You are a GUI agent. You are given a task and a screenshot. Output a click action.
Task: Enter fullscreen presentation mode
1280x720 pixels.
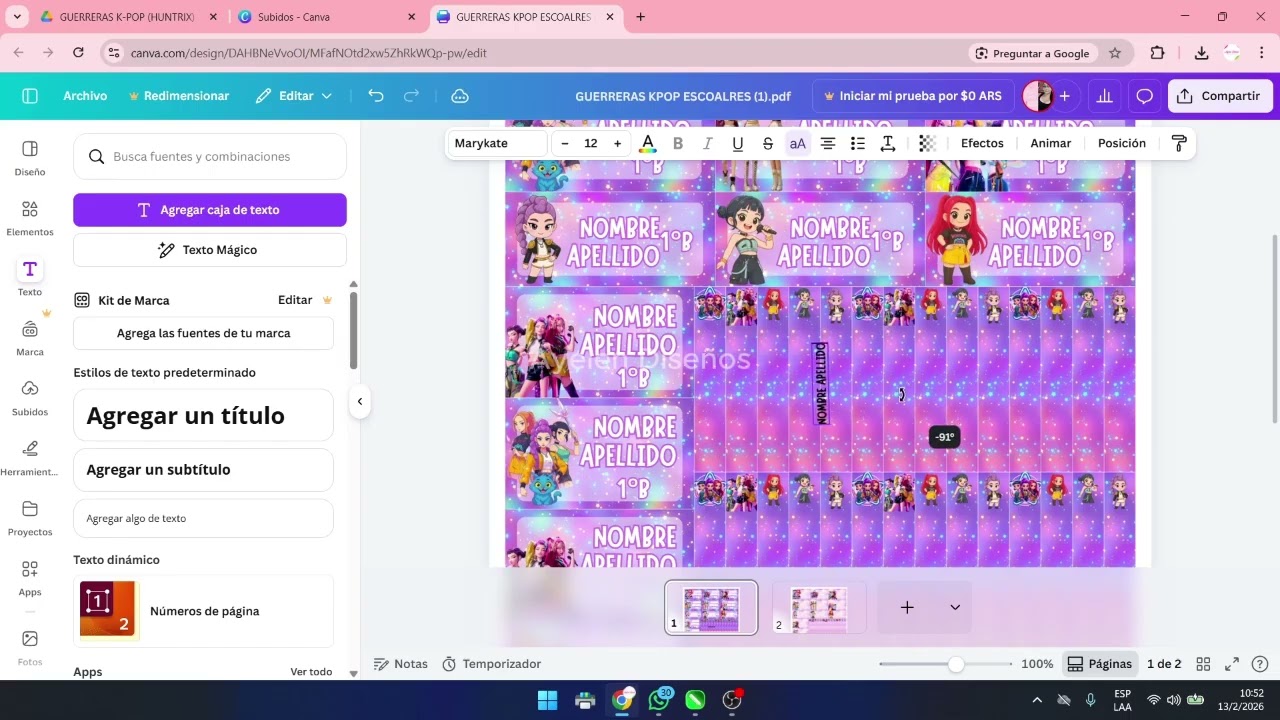click(x=1232, y=664)
